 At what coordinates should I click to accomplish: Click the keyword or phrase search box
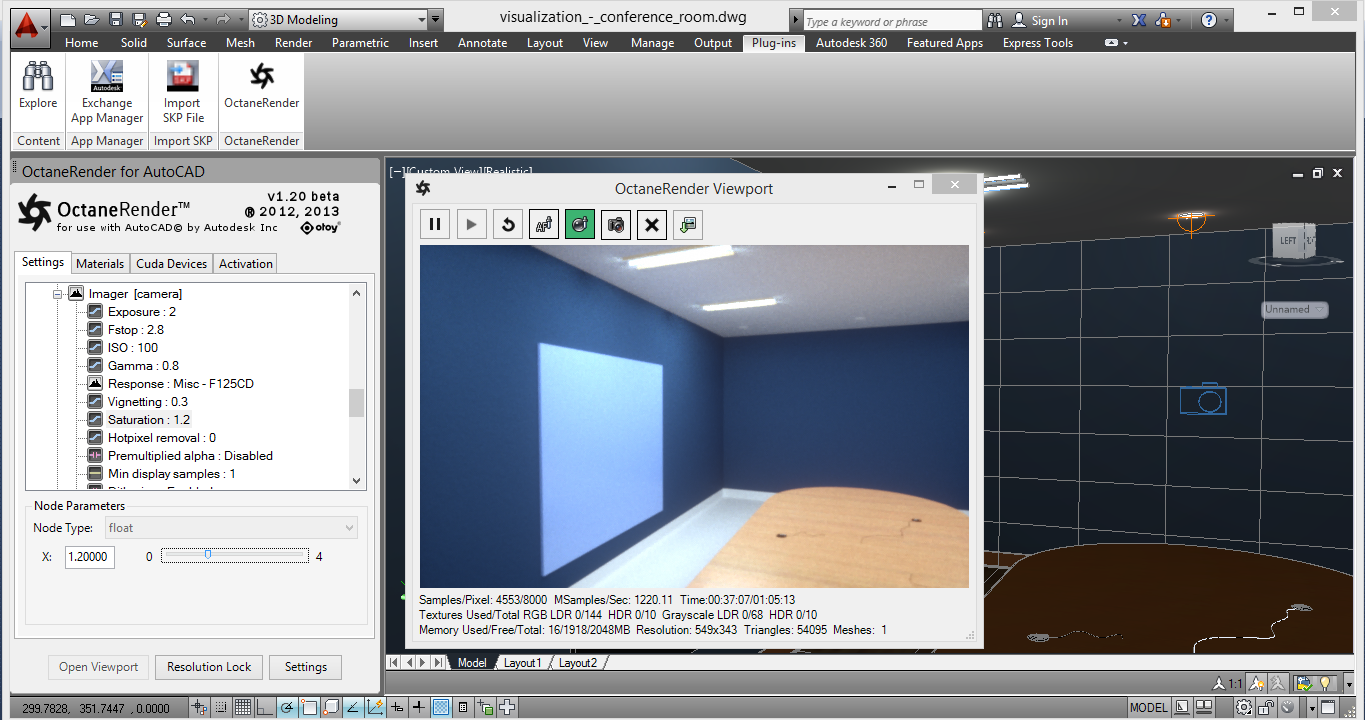(x=892, y=21)
